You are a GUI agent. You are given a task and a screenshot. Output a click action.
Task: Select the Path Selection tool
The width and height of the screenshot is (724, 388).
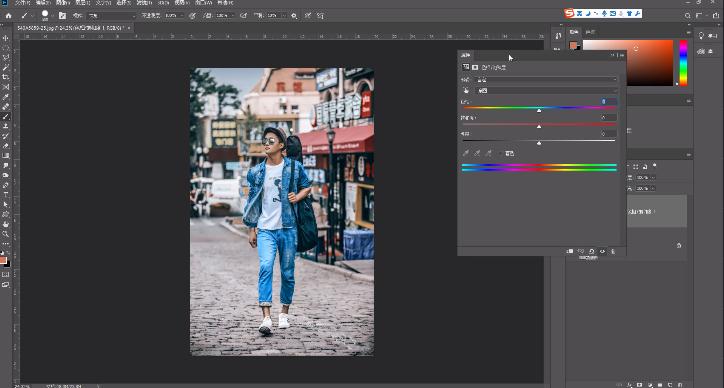(x=6, y=204)
